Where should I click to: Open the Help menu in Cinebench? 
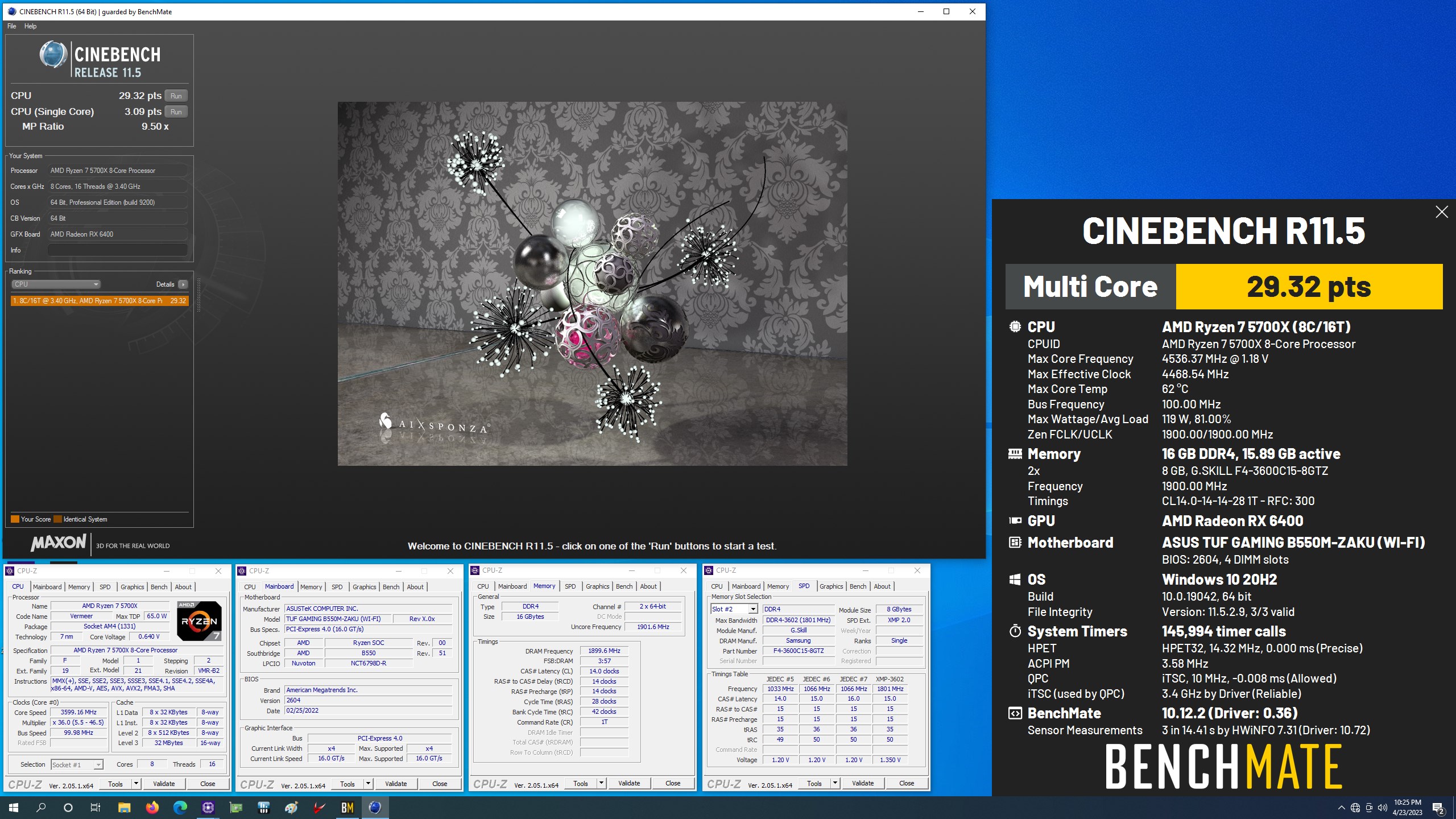[x=30, y=26]
